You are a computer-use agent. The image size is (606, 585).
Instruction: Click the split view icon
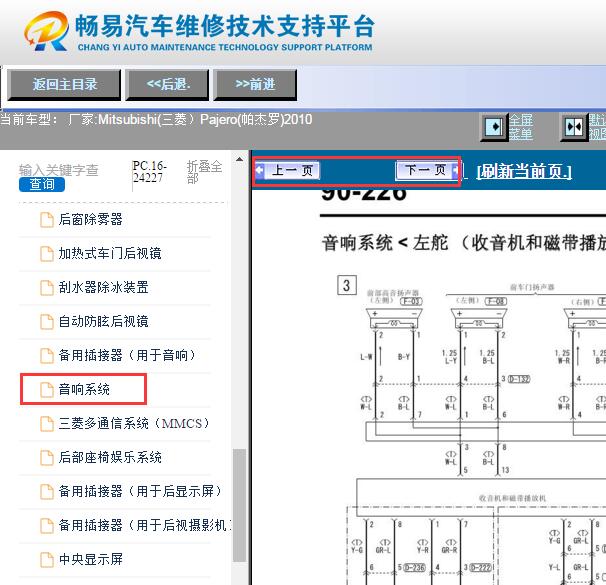tap(574, 126)
